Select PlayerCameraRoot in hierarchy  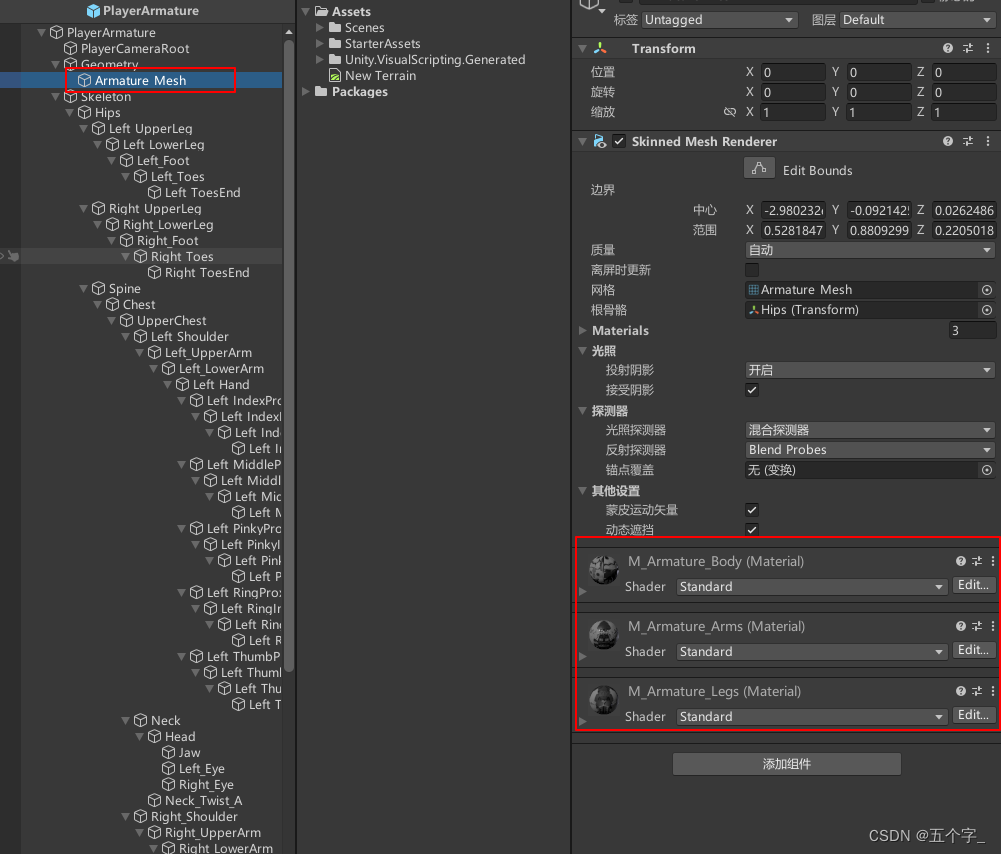point(135,49)
